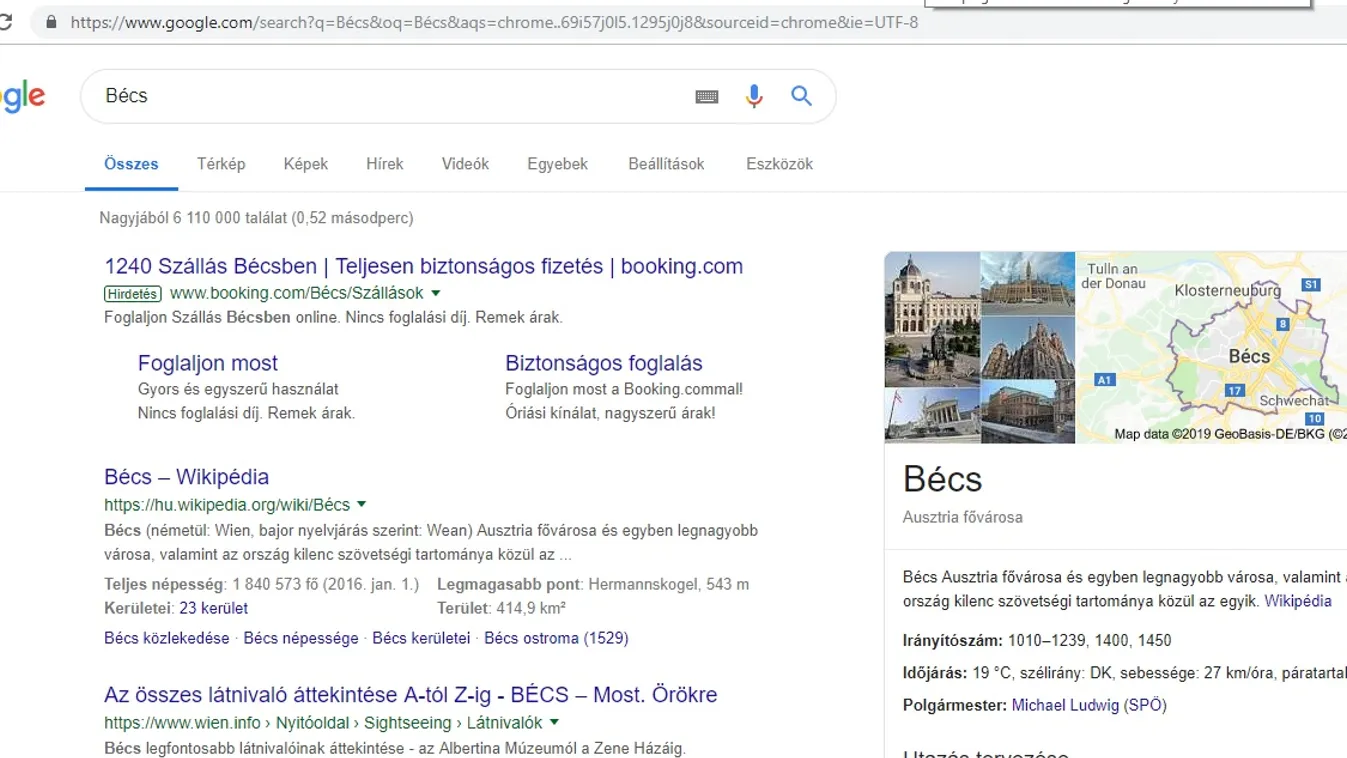Open the 23 kerület link

tap(214, 608)
